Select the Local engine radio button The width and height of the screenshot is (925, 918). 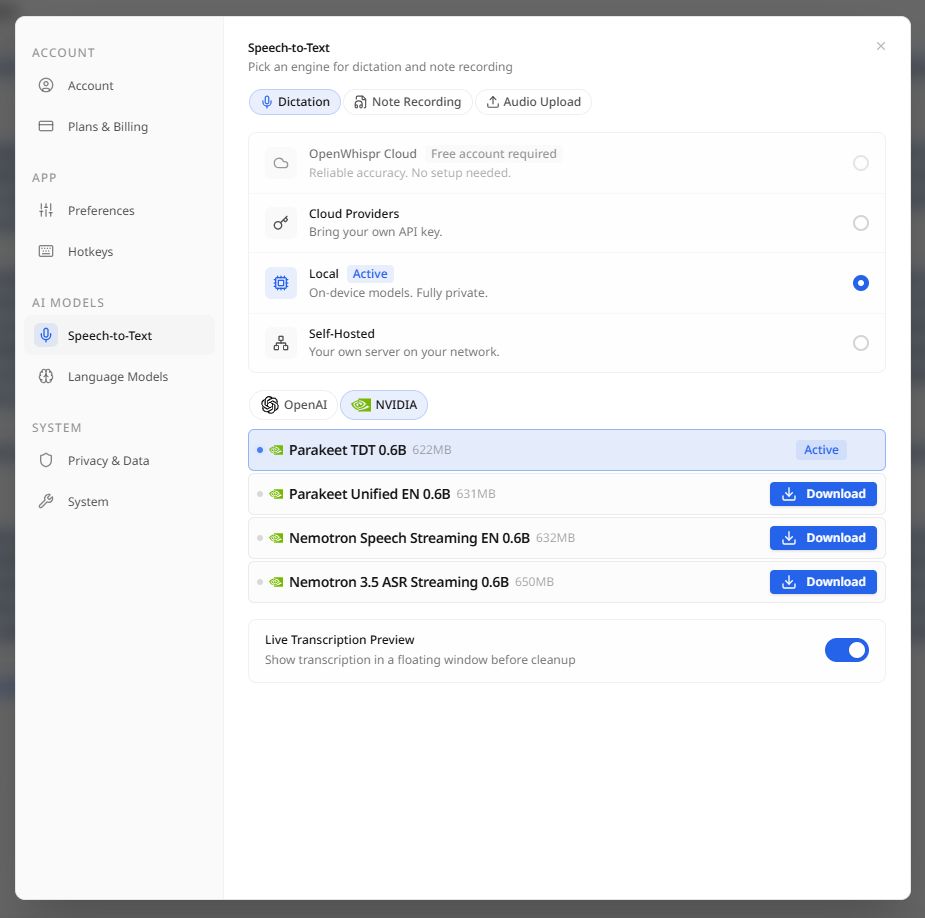click(861, 283)
